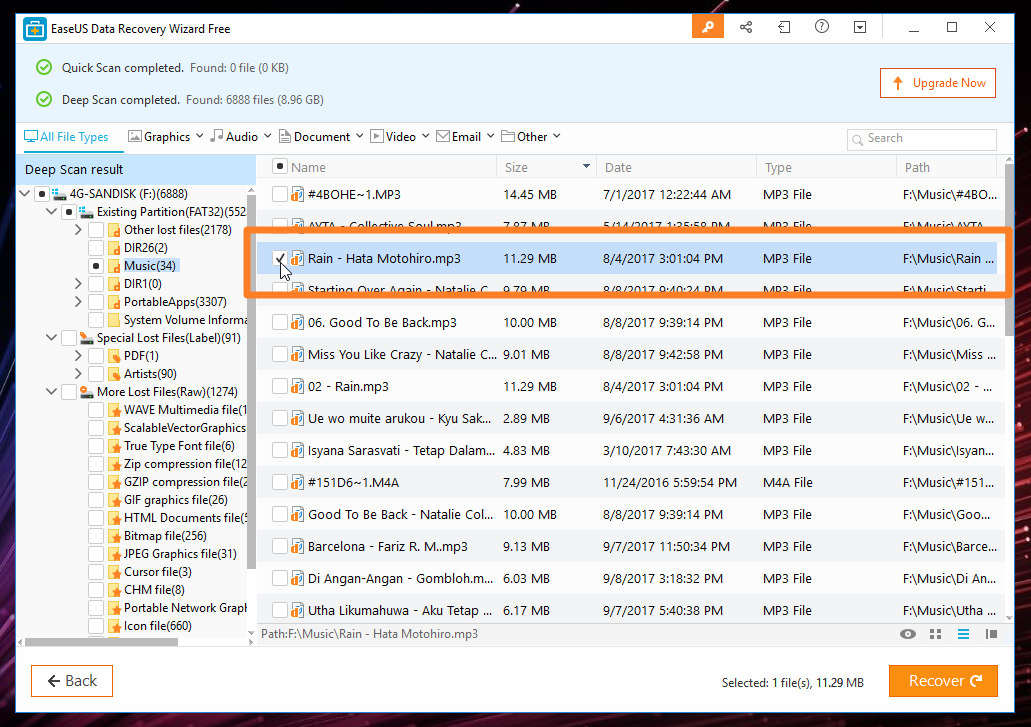Viewport: 1031px width, 727px height.
Task: Open the Graphics filter dropdown arrow
Action: (199, 137)
